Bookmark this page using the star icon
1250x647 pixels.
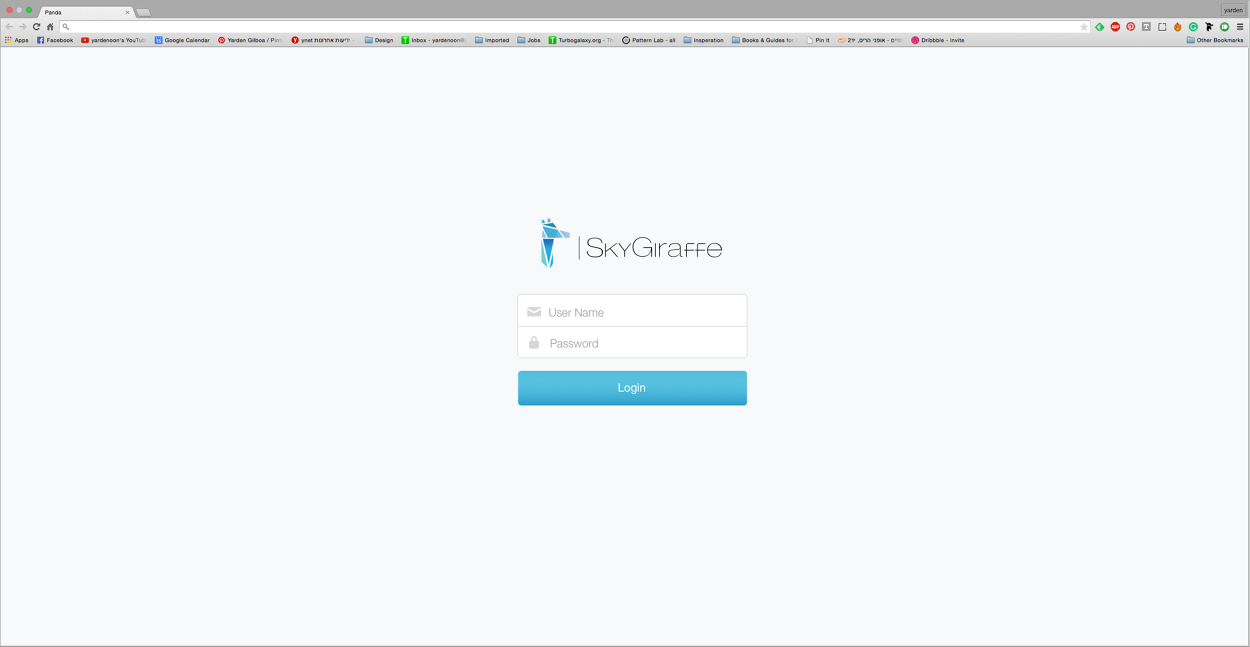(x=1085, y=26)
